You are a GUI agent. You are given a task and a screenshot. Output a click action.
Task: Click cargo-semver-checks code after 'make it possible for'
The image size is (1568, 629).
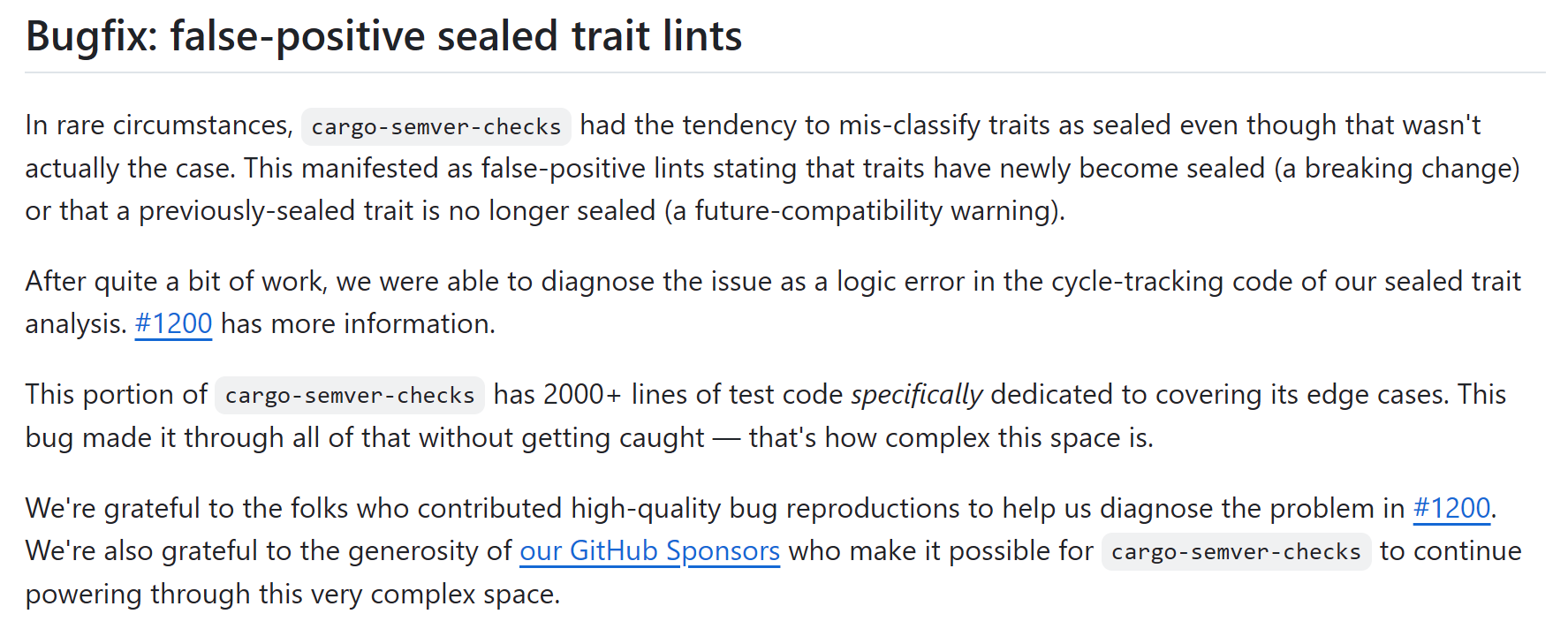point(1236,551)
